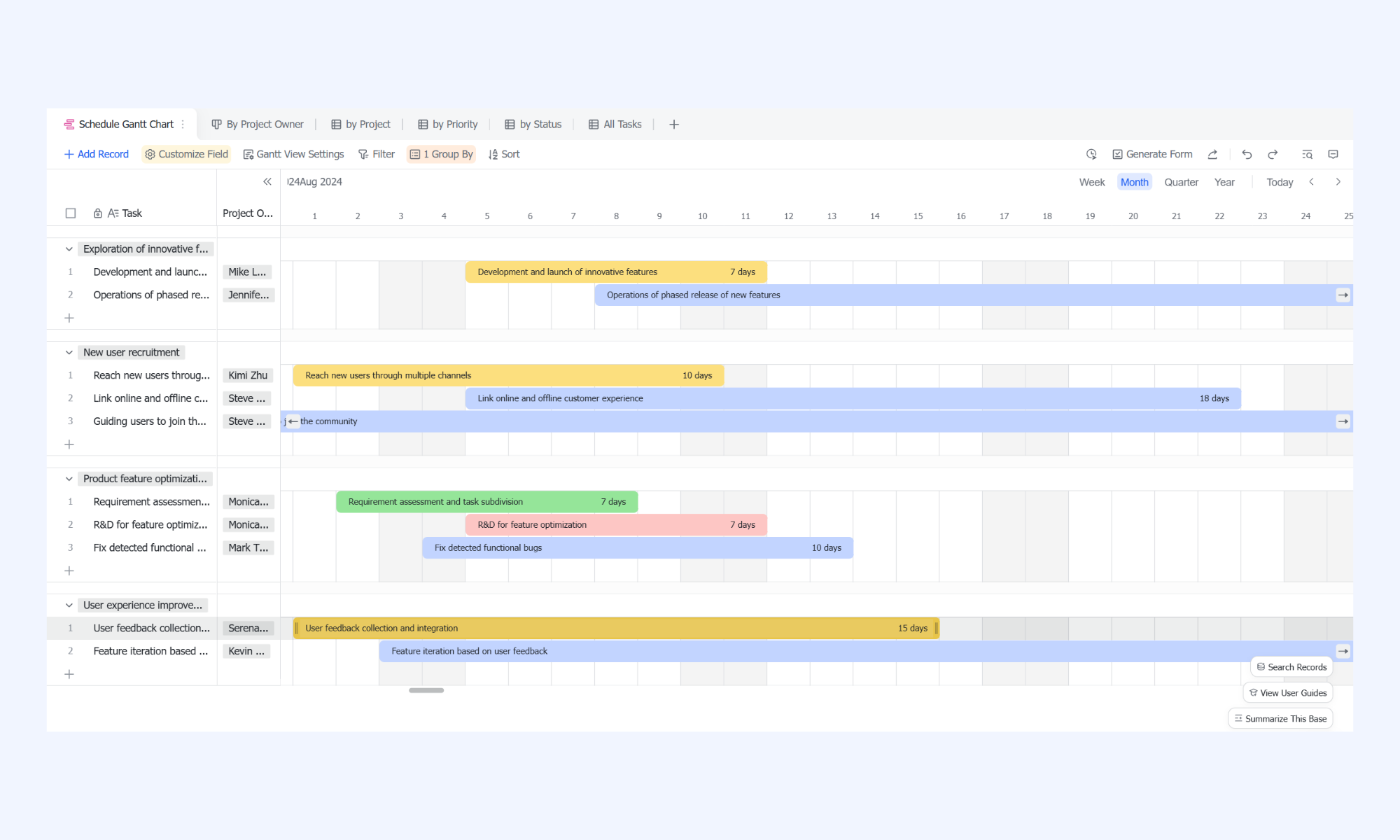Viewport: 1400px width, 840px height.
Task: Jump to start of Guiding users community bar
Action: [293, 421]
